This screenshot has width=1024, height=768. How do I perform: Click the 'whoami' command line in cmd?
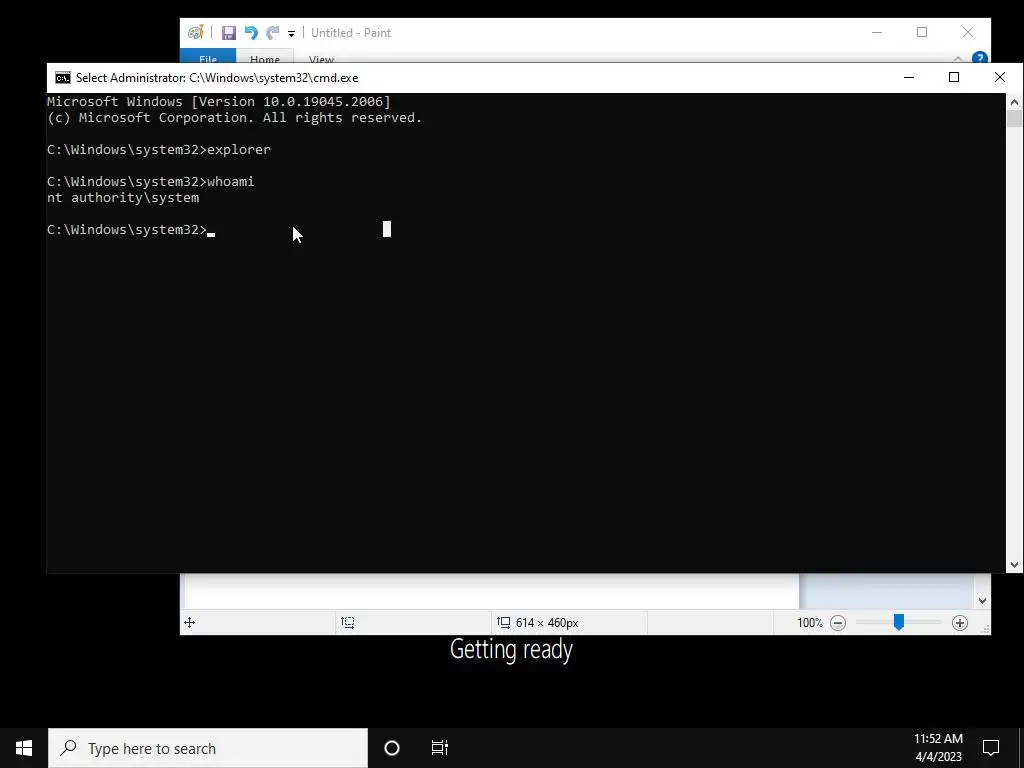(x=150, y=182)
